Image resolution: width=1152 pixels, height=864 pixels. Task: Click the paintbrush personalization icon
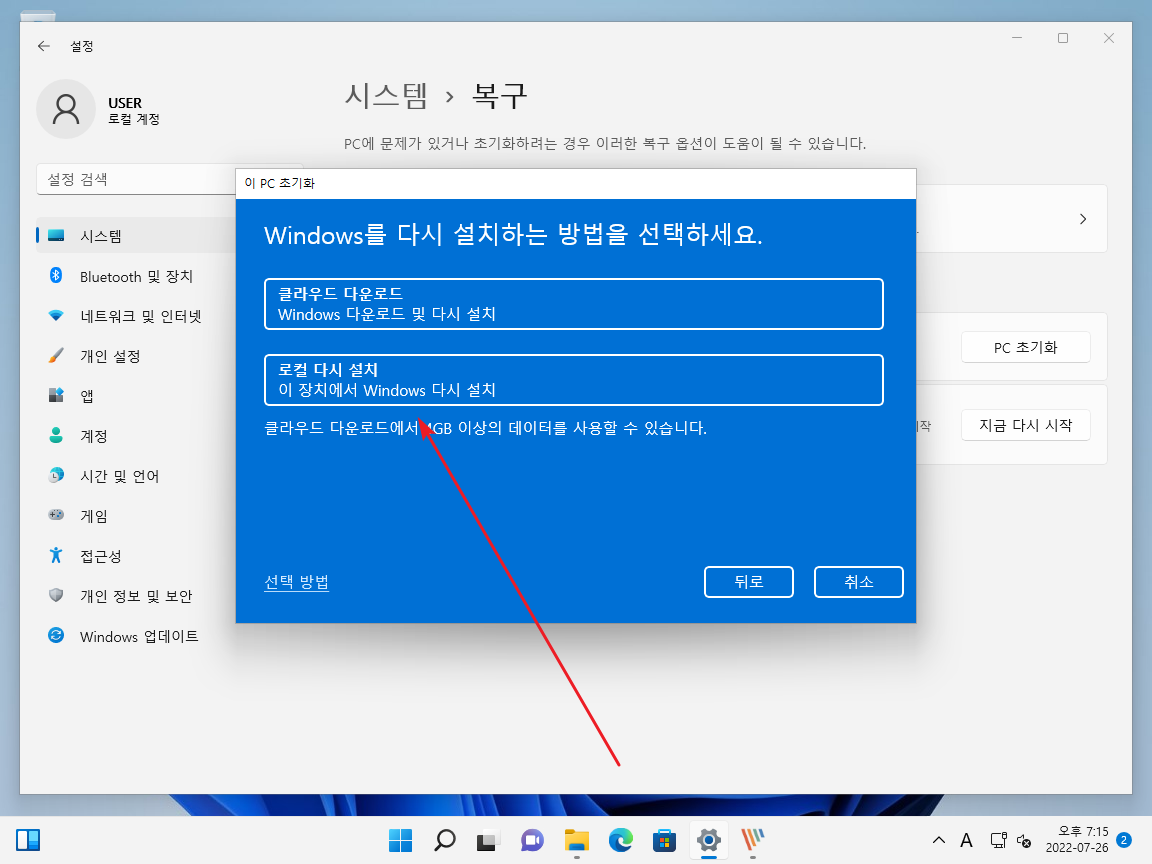[56, 356]
